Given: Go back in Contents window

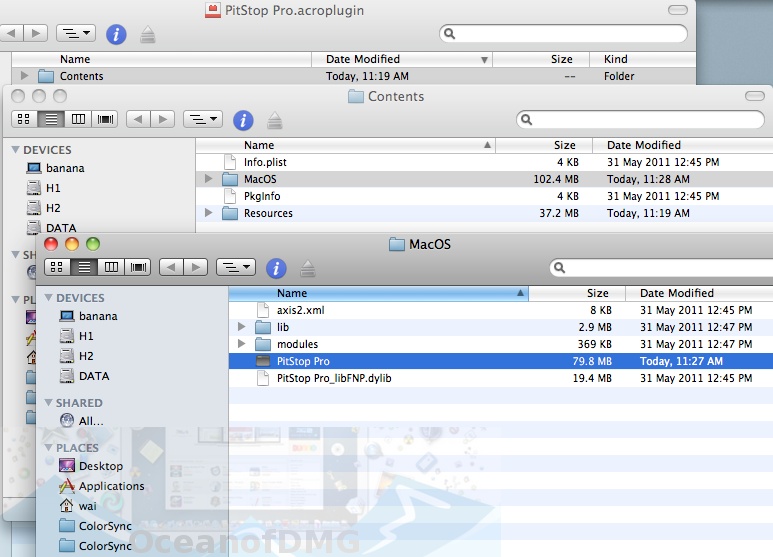Looking at the screenshot, I should (138, 119).
